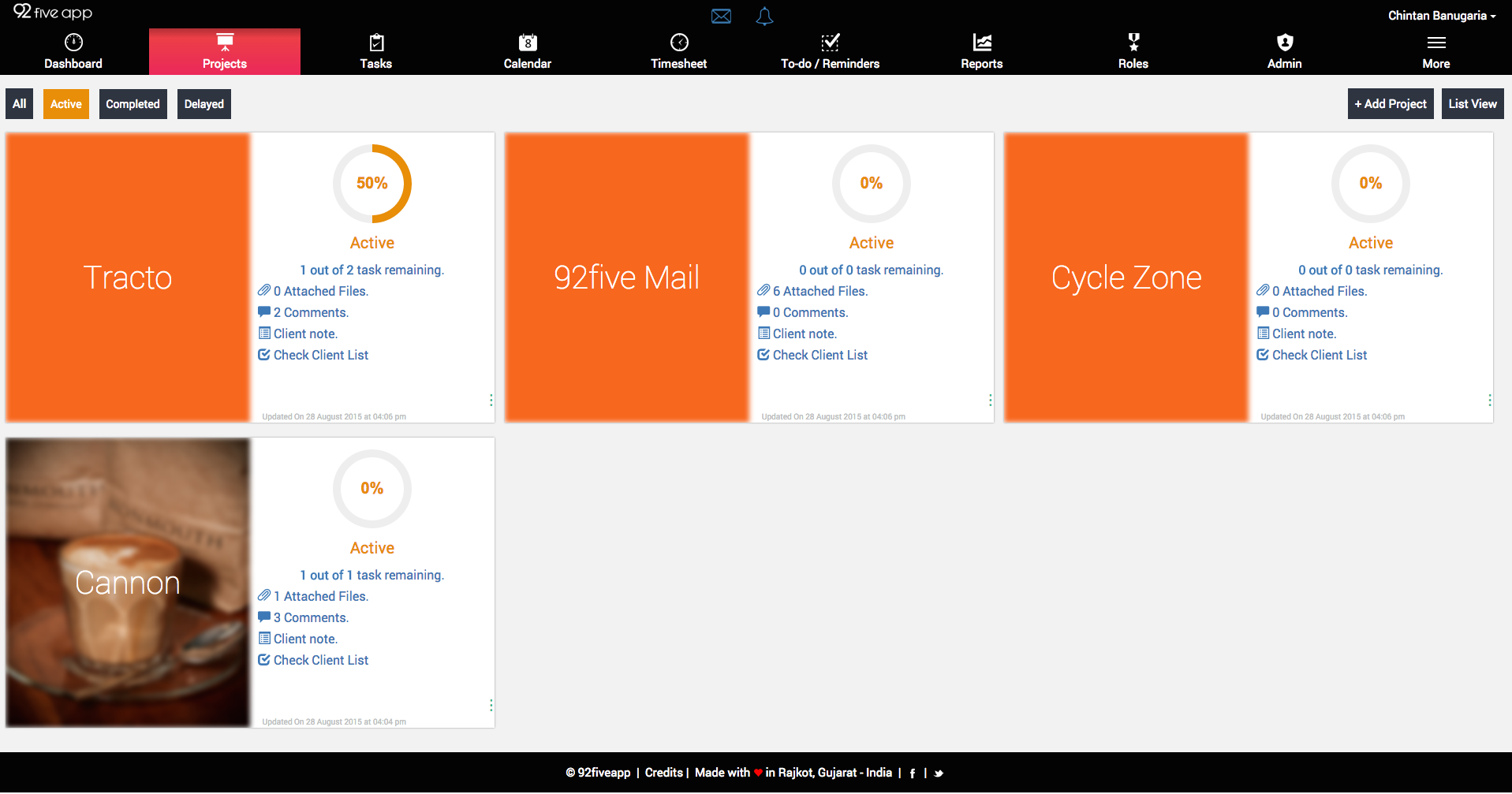Click the checklist icon in Cannon card
The image size is (1512, 794).
point(264,660)
